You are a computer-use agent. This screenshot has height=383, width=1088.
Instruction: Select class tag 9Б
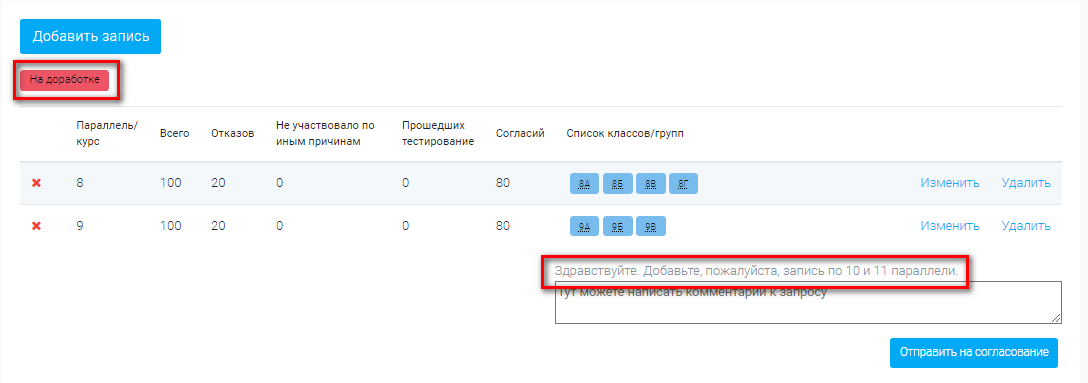(618, 227)
